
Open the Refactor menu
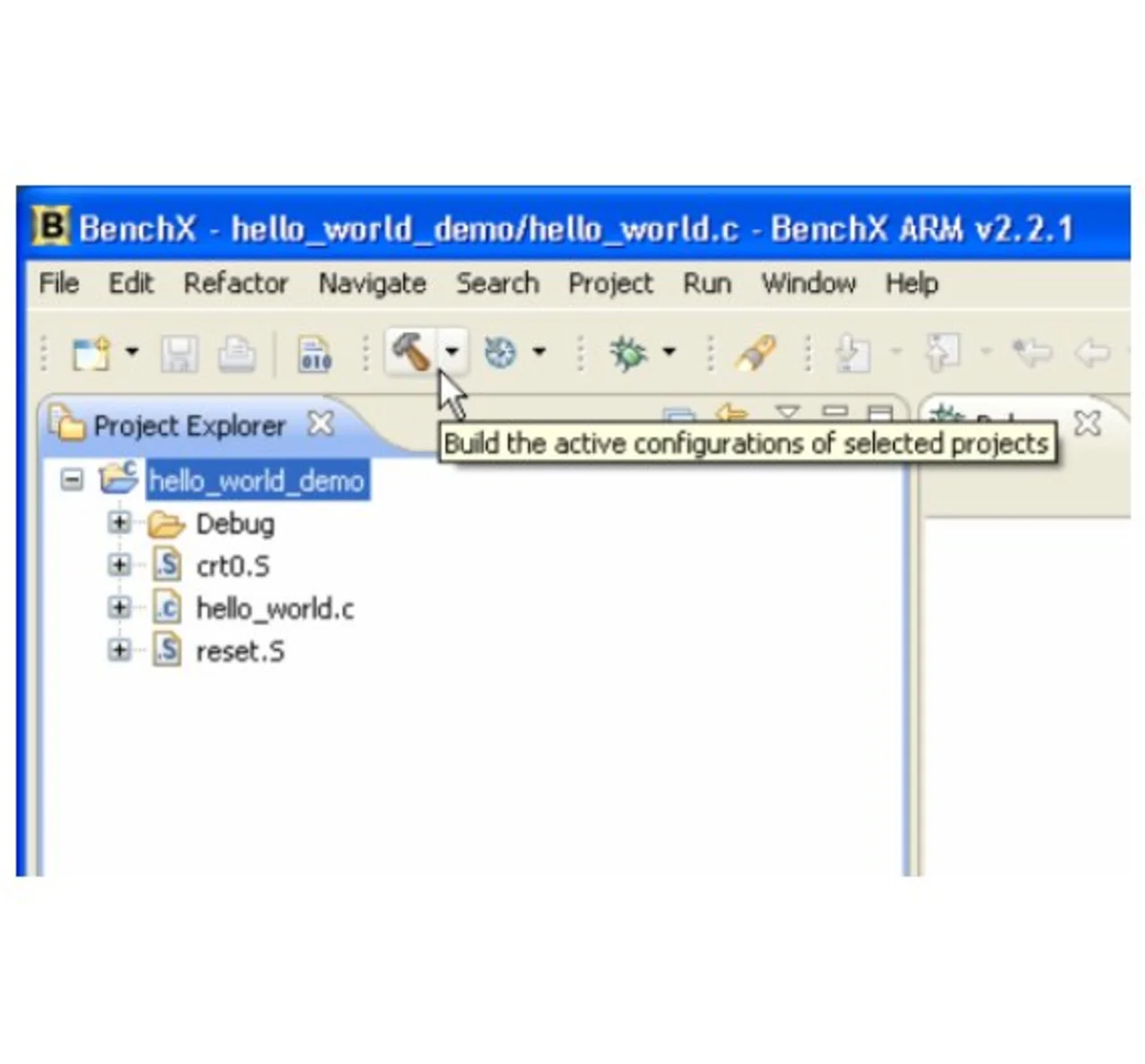[235, 283]
